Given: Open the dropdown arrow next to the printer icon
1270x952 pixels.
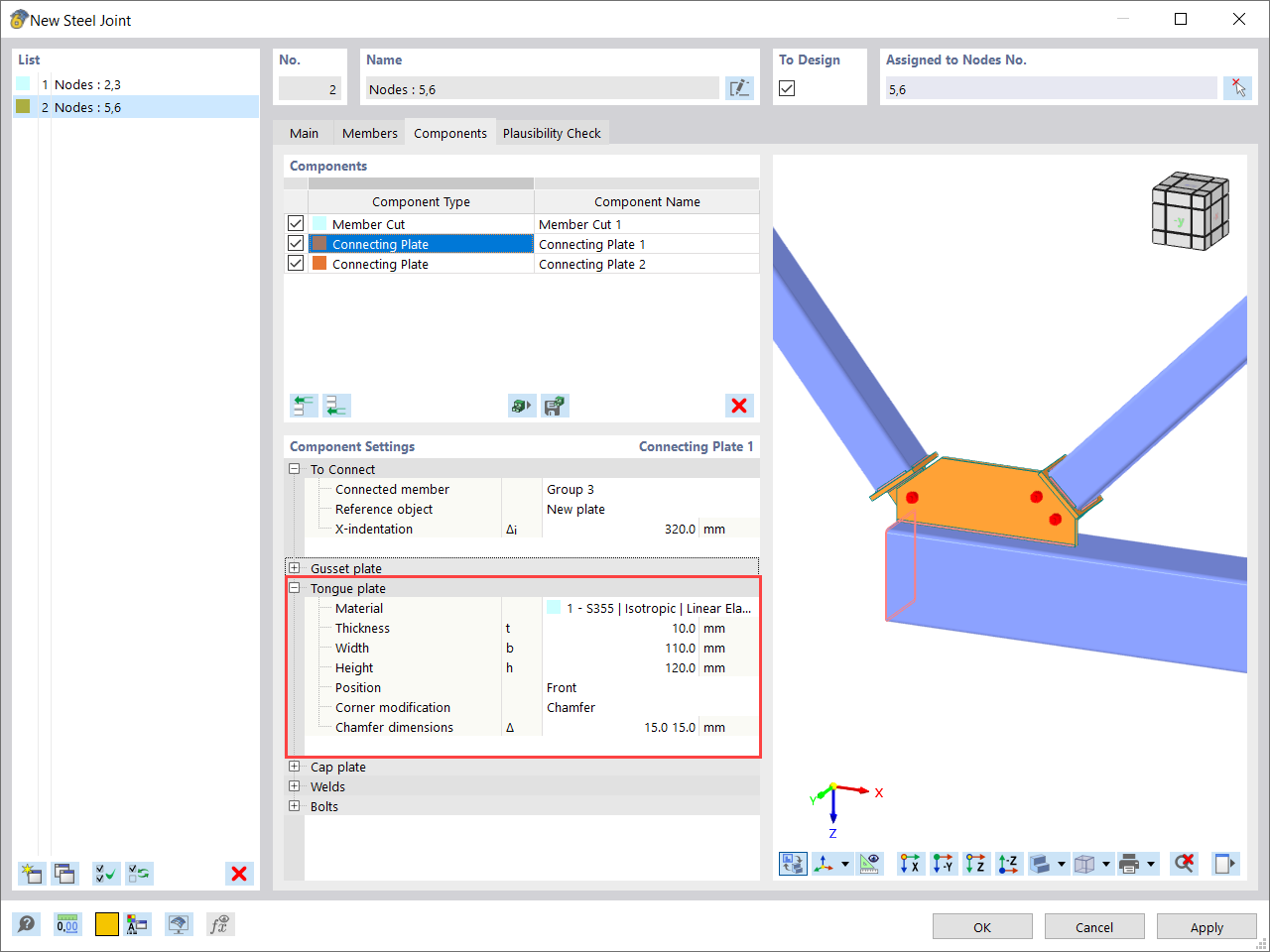Looking at the screenshot, I should (1151, 864).
